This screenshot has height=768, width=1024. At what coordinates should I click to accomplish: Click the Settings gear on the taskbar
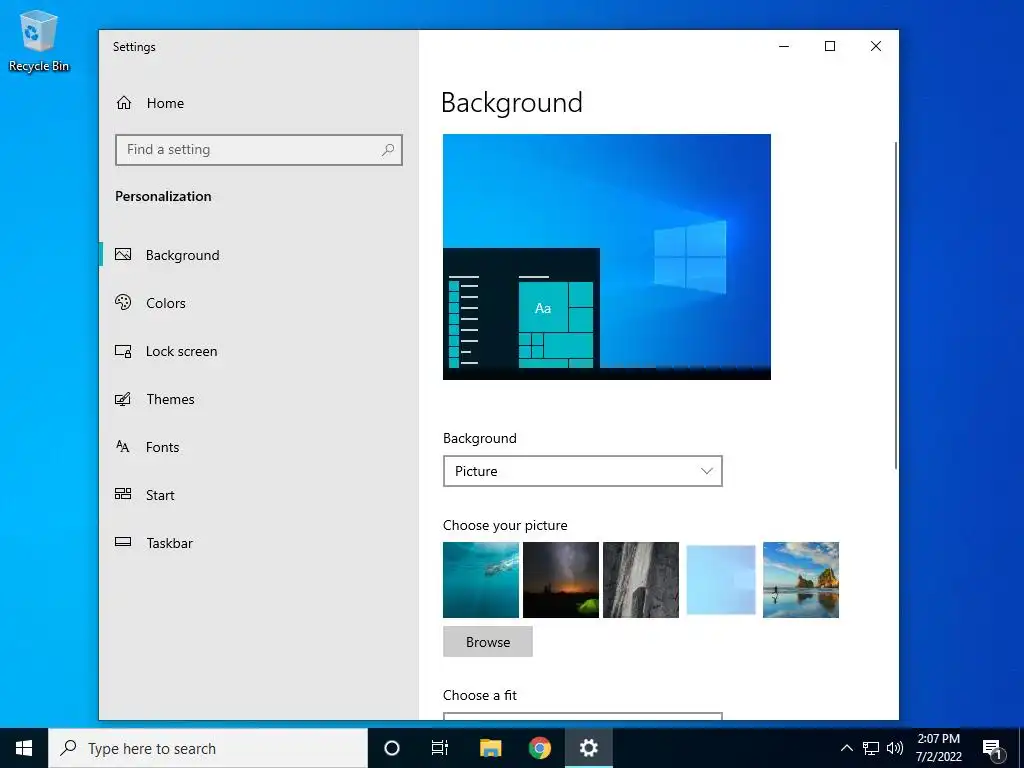[x=588, y=748]
